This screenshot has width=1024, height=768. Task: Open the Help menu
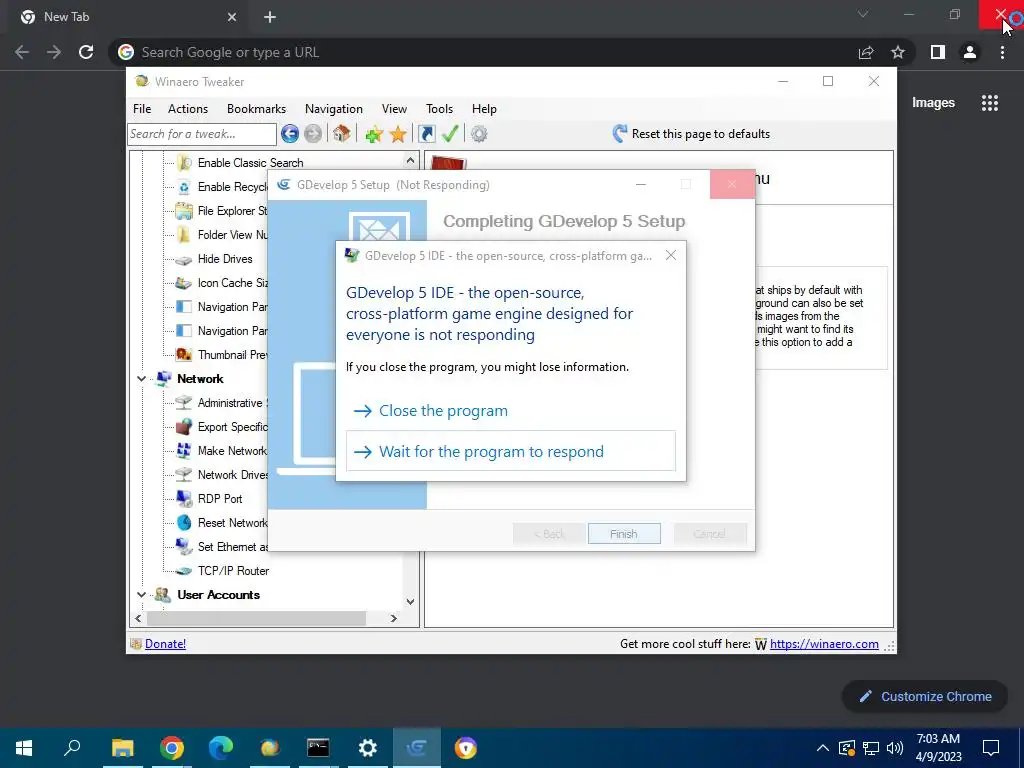click(x=484, y=108)
